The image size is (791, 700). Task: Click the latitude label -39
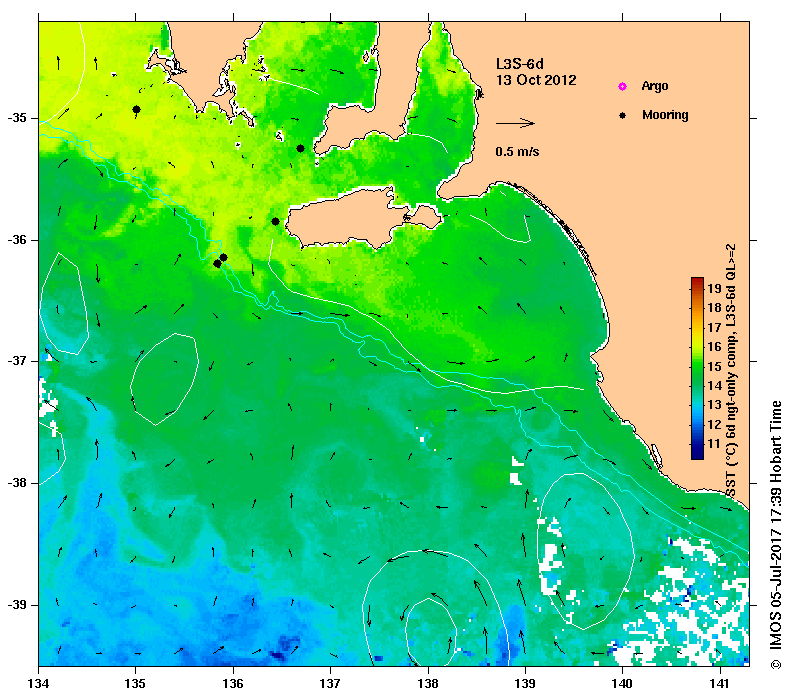tap(17, 605)
